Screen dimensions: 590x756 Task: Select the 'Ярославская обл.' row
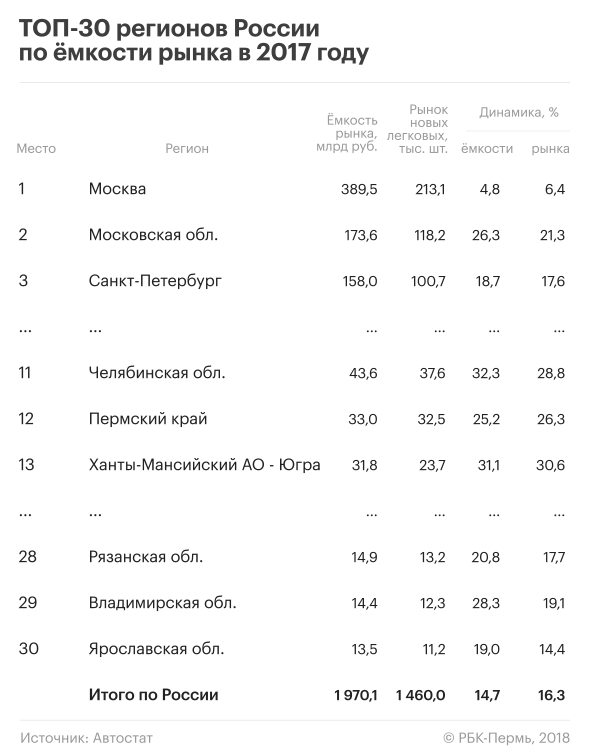coord(295,649)
